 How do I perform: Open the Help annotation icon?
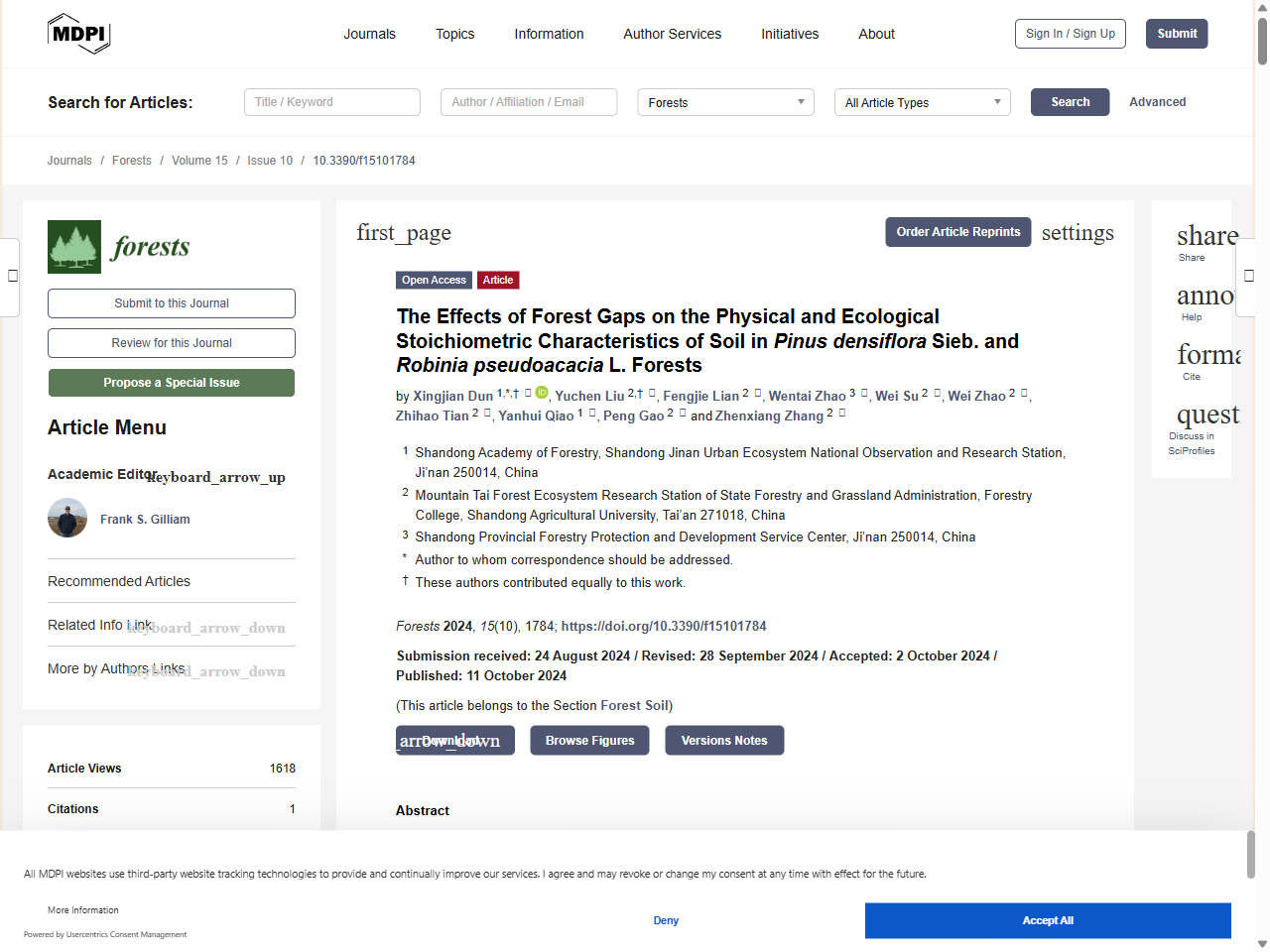tap(1204, 296)
